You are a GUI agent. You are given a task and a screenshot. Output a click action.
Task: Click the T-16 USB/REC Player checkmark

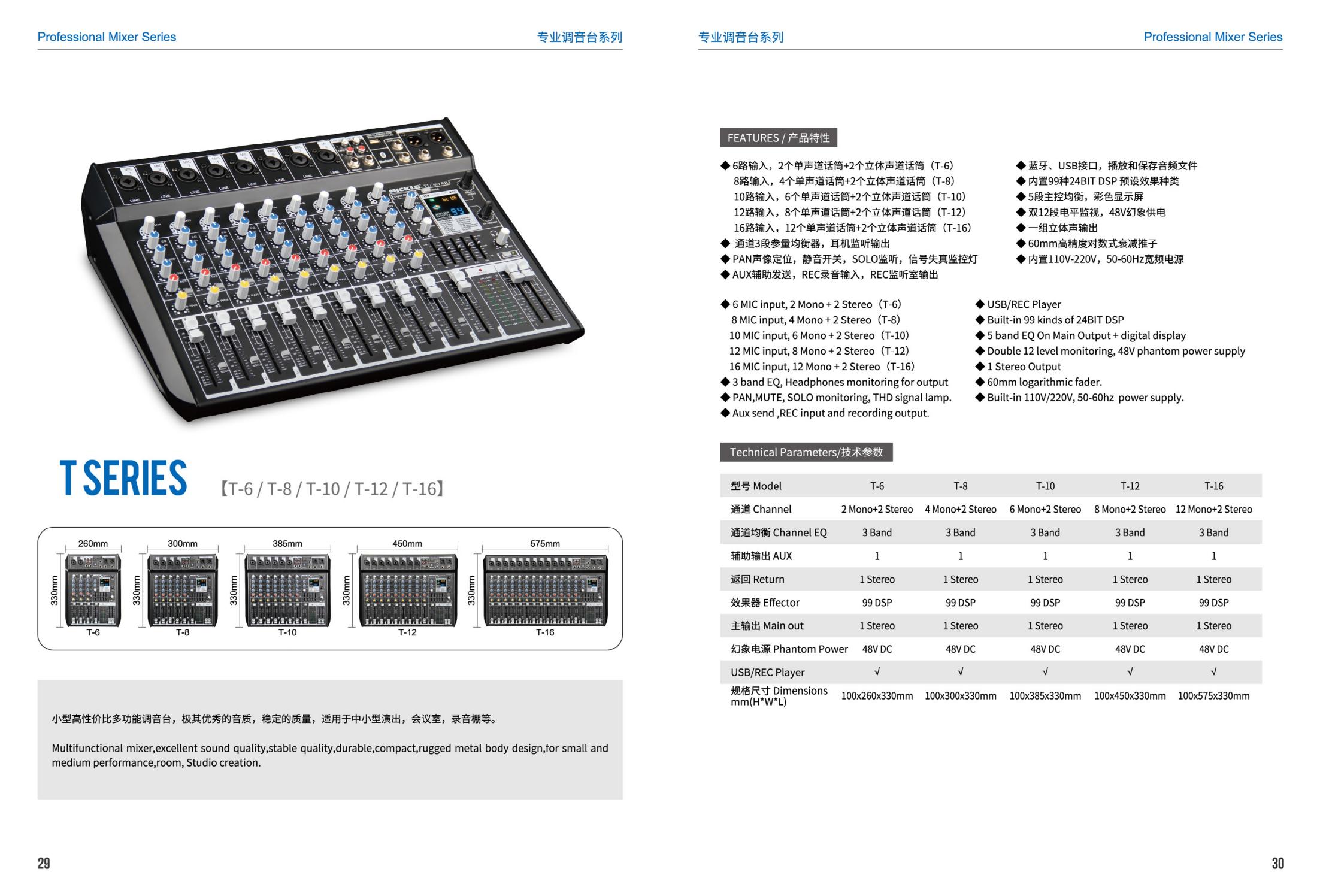click(1214, 672)
